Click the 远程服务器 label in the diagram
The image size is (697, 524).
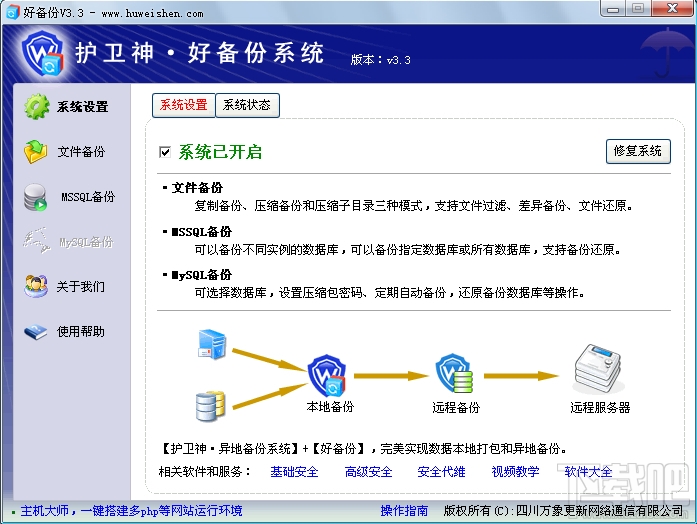click(600, 408)
